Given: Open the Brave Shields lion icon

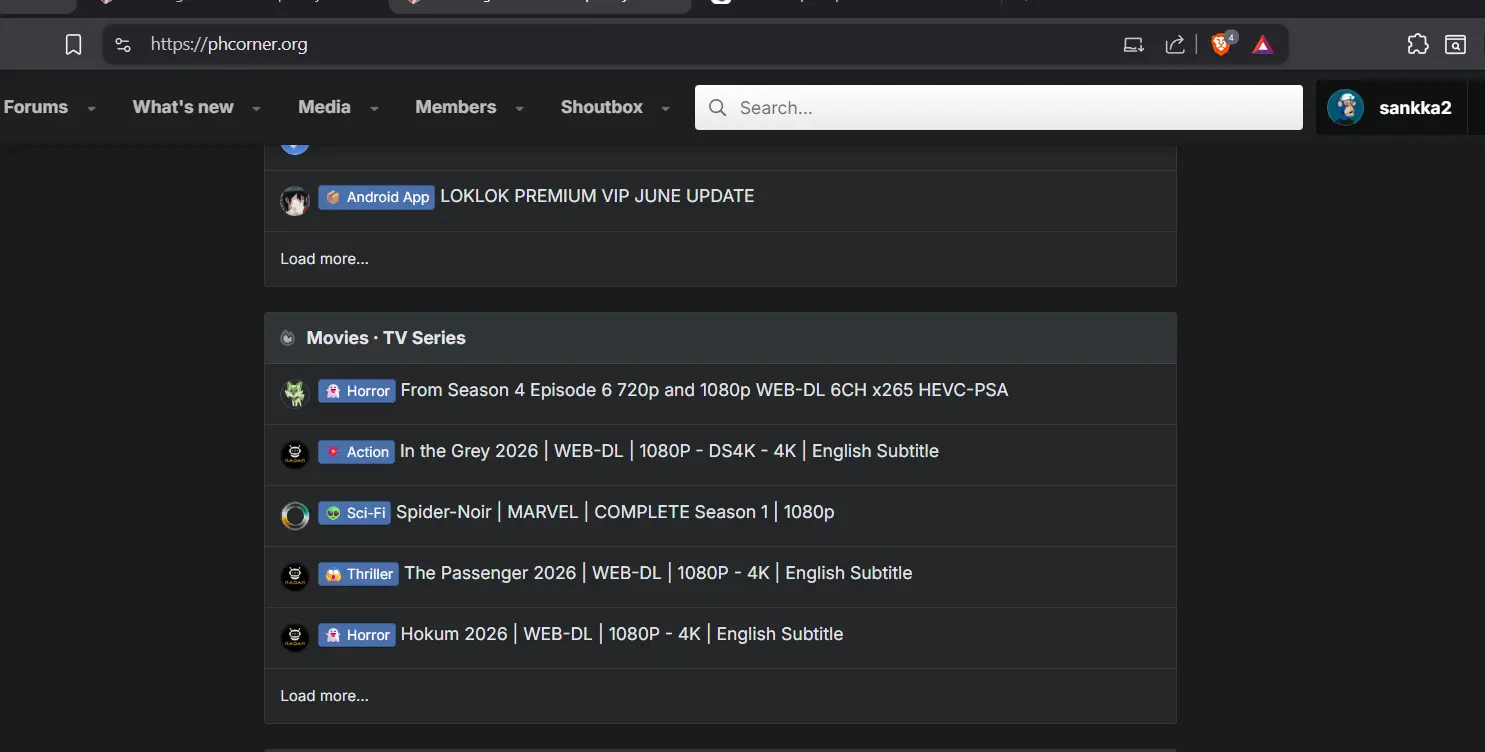Looking at the screenshot, I should tap(1221, 44).
